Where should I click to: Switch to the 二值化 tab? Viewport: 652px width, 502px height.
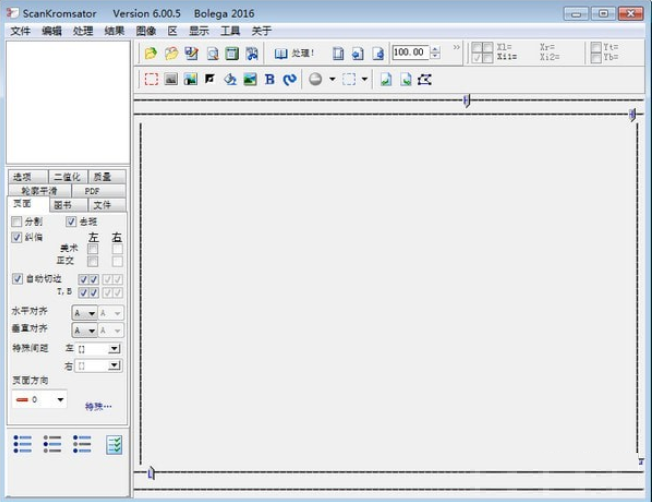[x=67, y=177]
